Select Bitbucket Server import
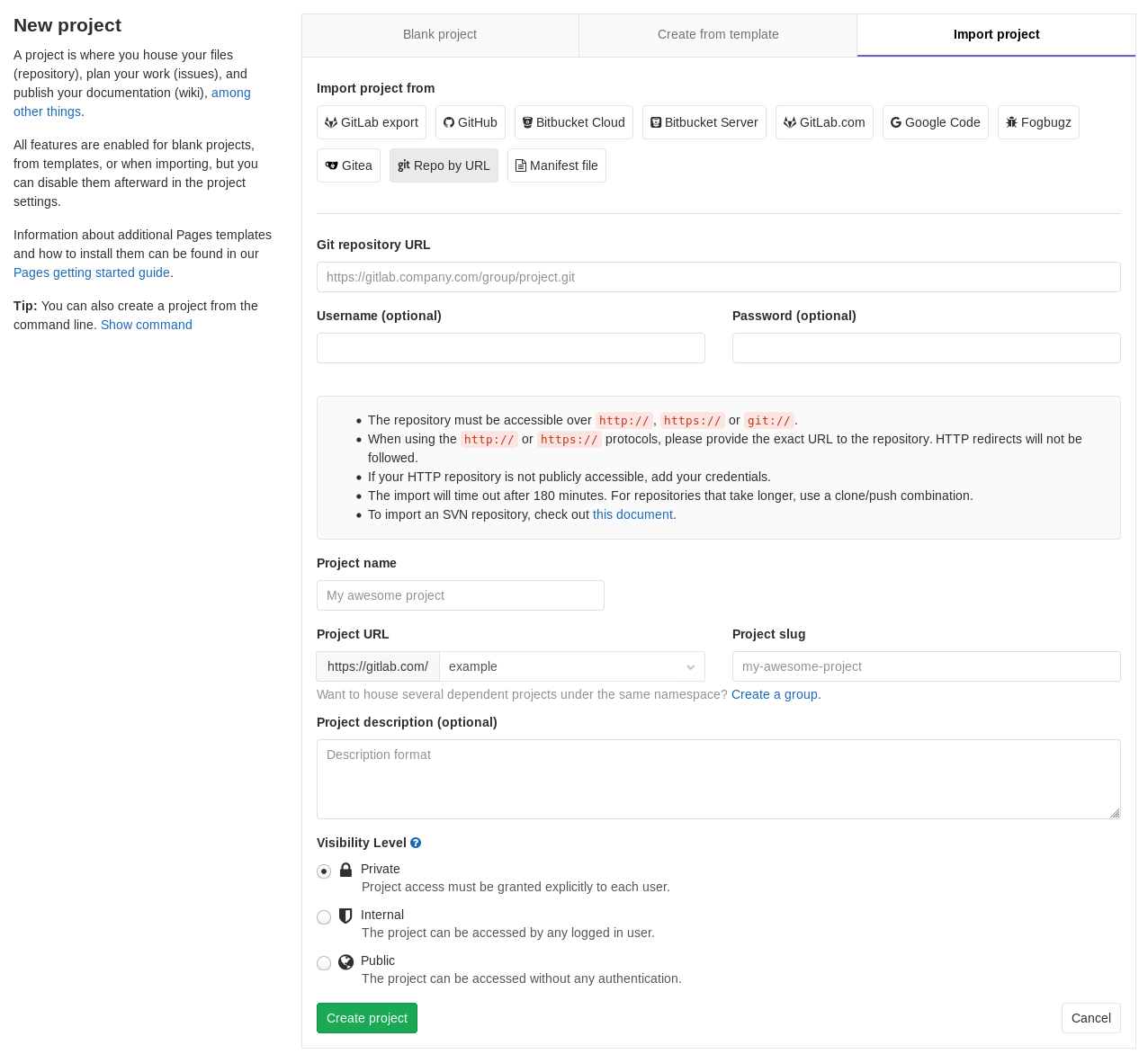Image resolution: width=1148 pixels, height=1063 pixels. pyautogui.click(x=704, y=122)
